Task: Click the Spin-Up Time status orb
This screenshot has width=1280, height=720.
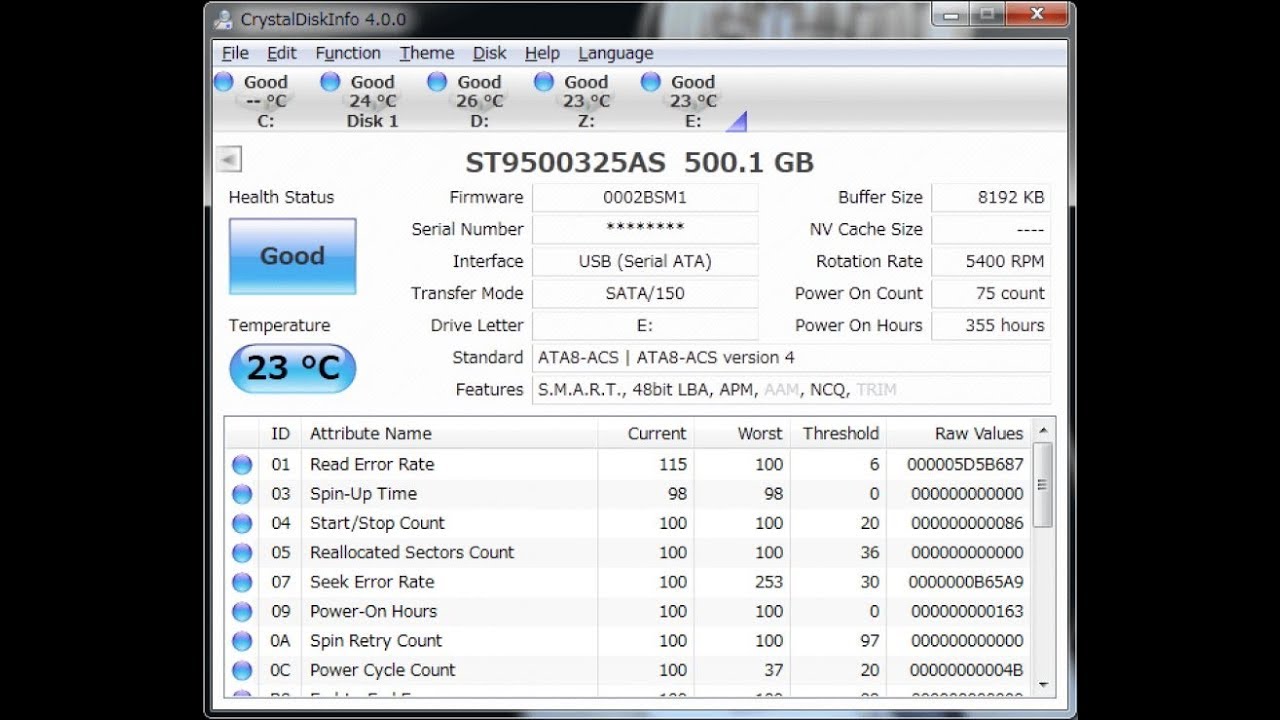Action: pos(242,493)
